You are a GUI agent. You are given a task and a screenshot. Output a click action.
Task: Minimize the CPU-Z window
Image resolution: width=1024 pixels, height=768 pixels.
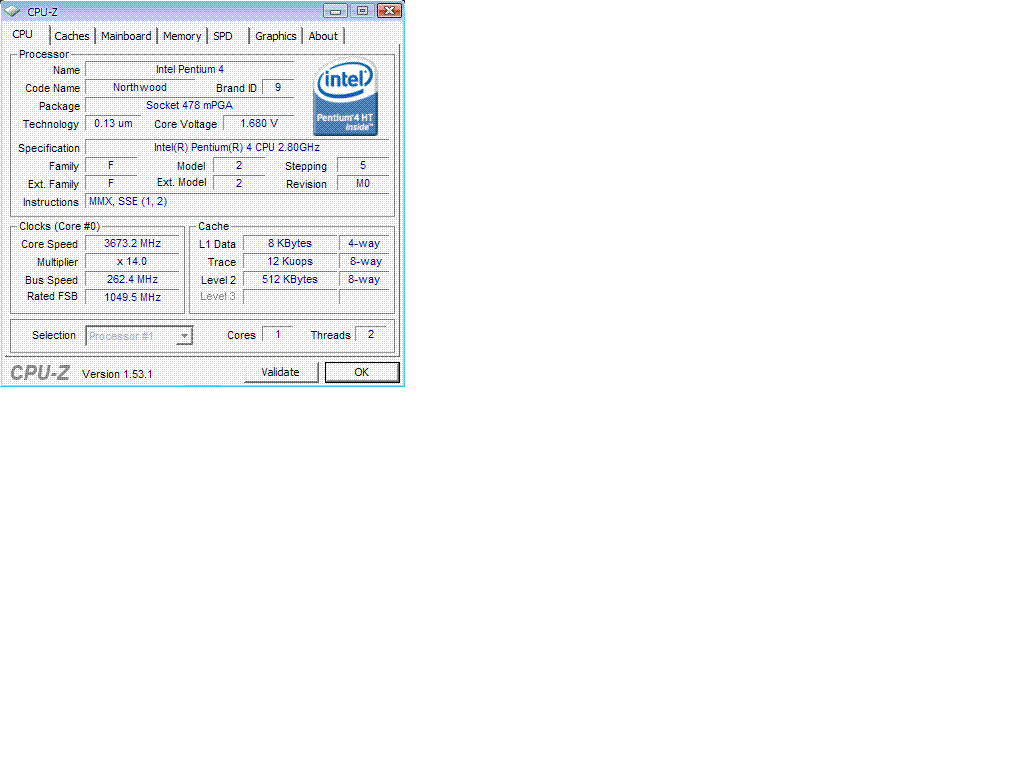point(335,10)
